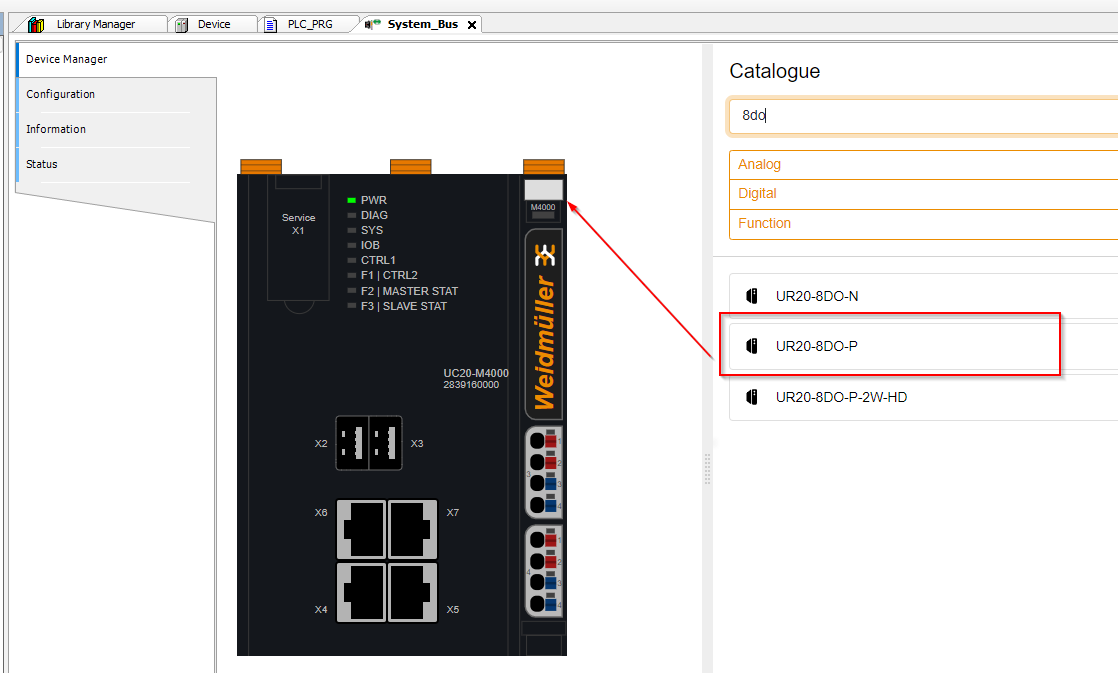
Task: Select the UR20-8DO-P module
Action: (x=923, y=346)
